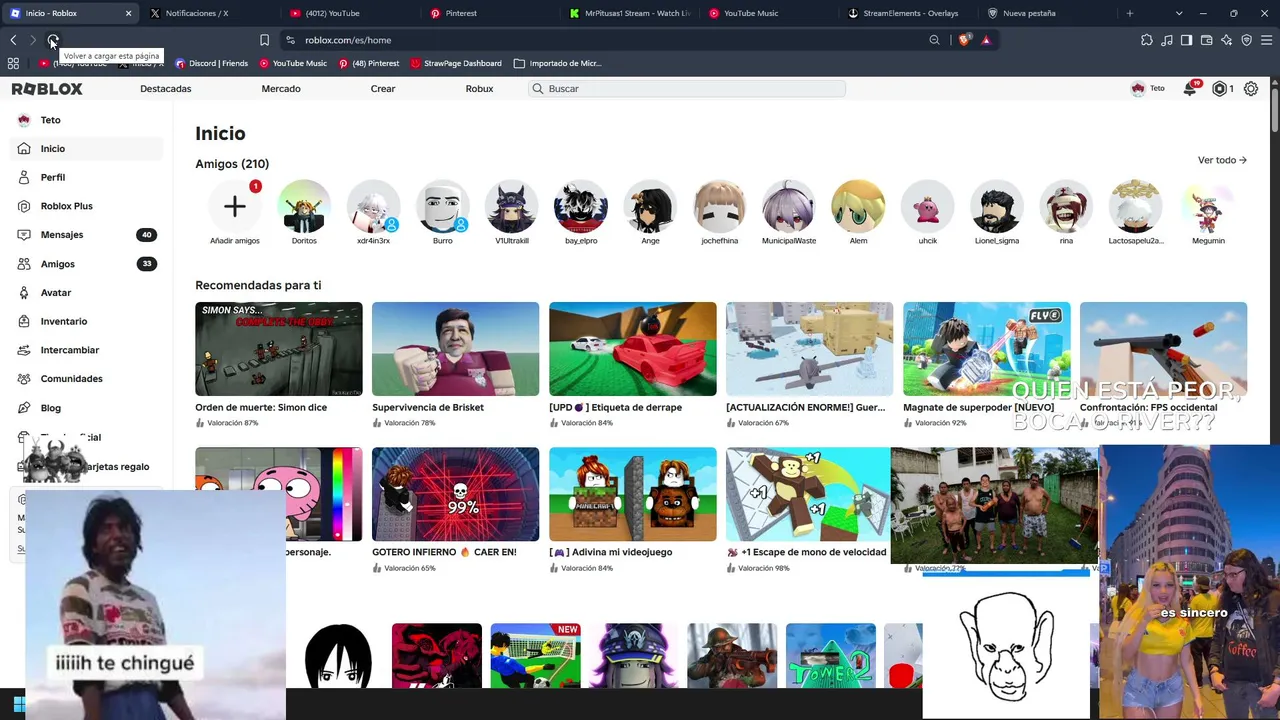Open the Mensajes icon in sidebar

click(x=24, y=235)
